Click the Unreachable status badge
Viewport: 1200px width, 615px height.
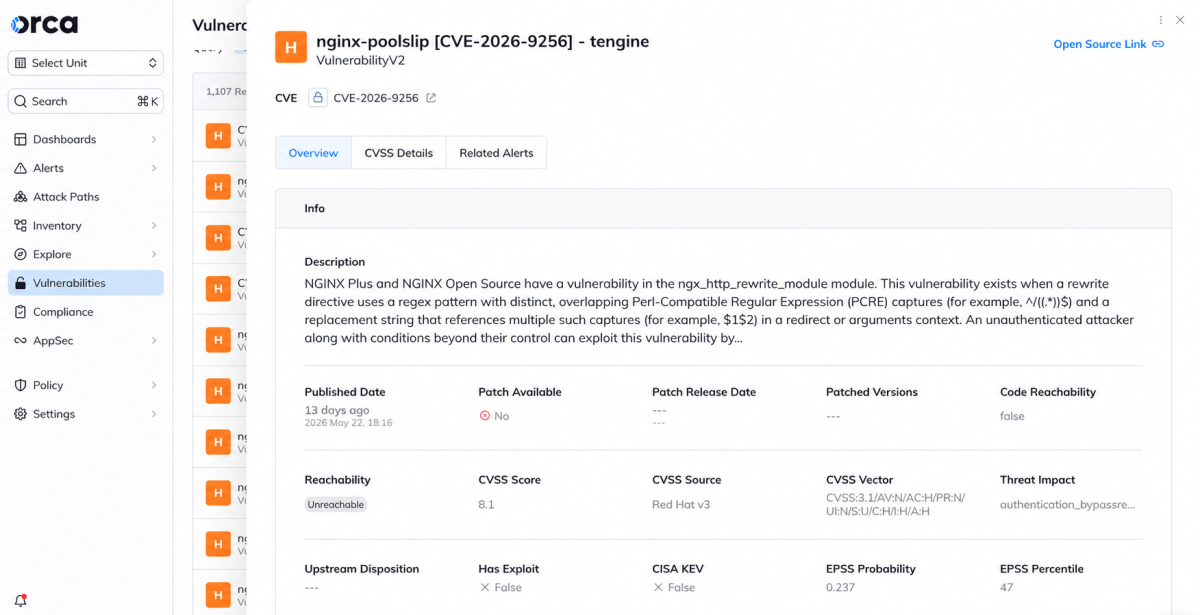coord(336,505)
